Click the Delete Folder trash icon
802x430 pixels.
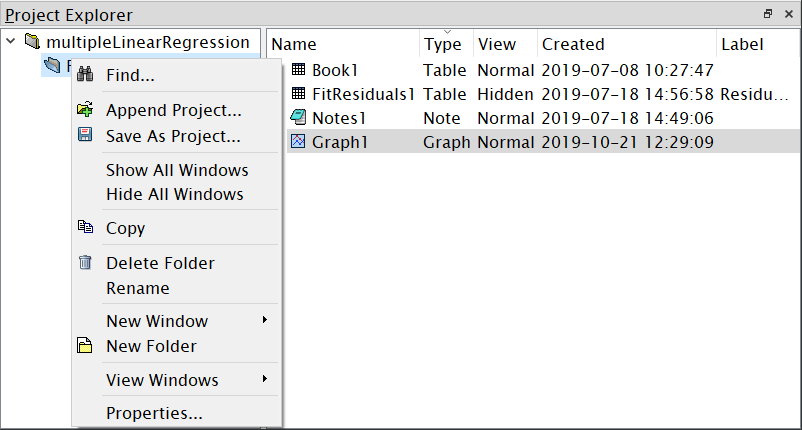[x=86, y=263]
